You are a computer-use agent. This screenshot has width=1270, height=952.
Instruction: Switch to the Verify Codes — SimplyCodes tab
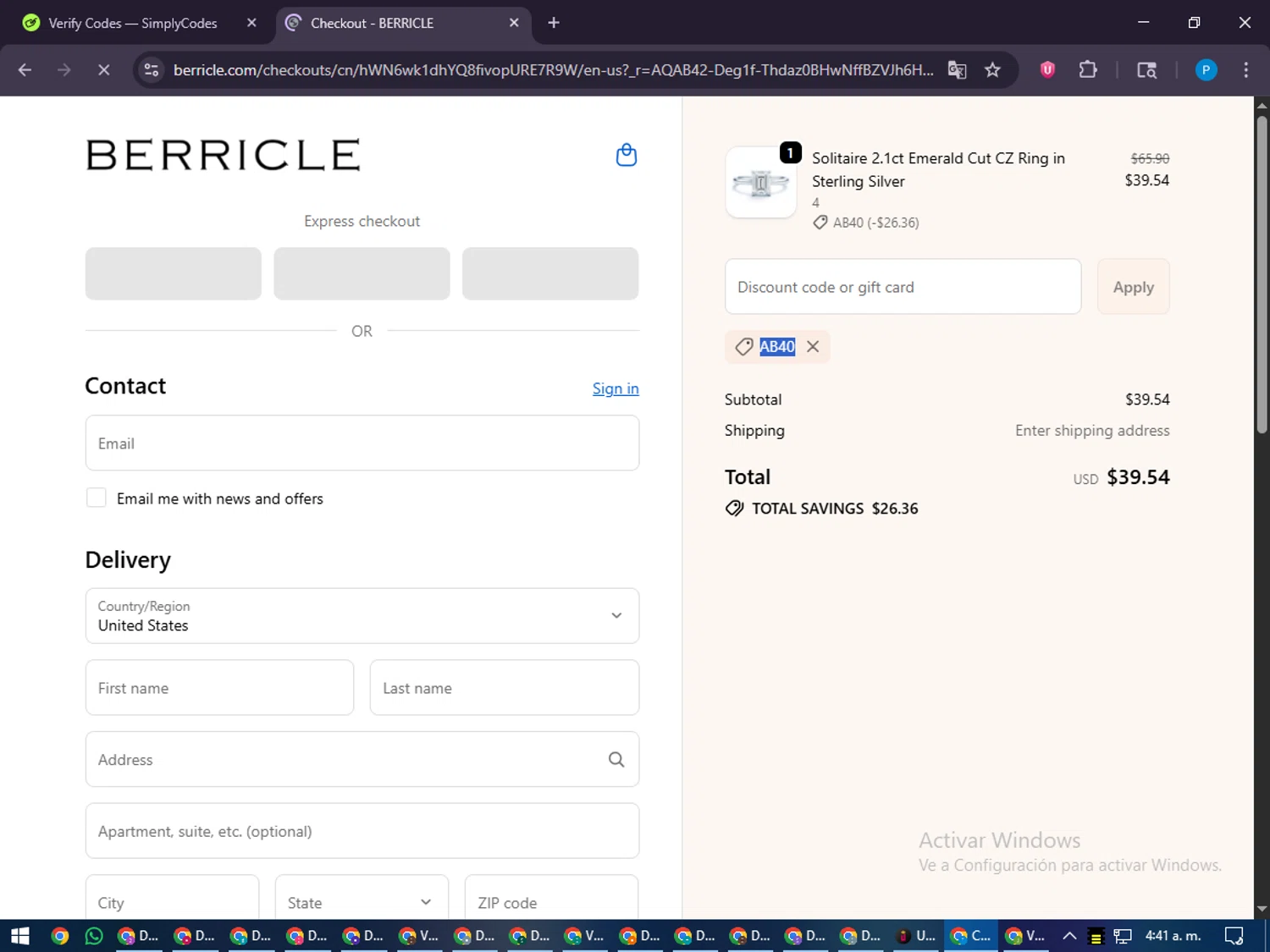132,23
